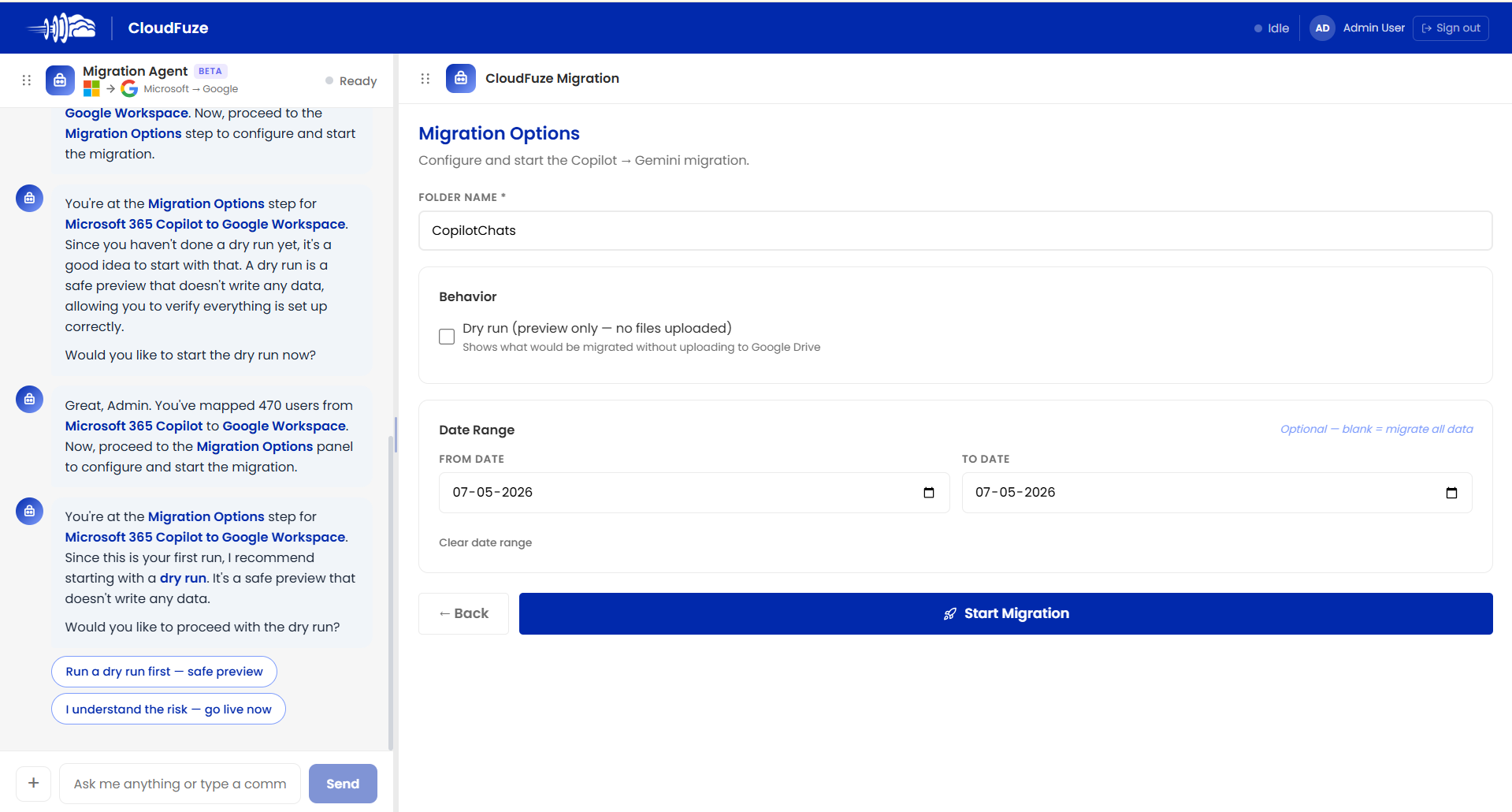Click 'Optional — blank = migrate all data' text

1376,429
